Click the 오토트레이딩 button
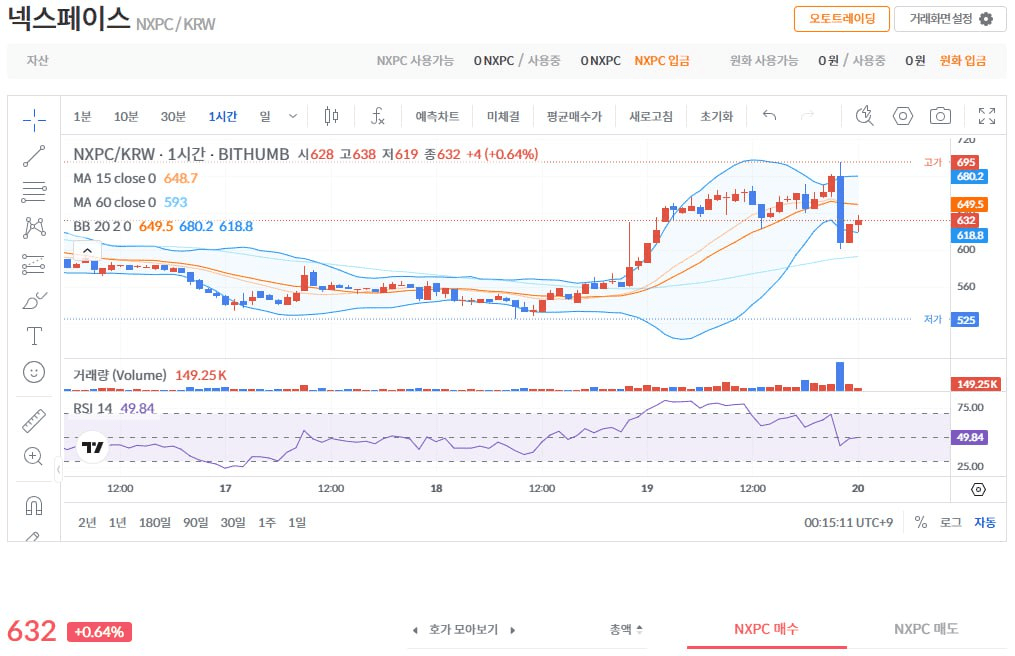 [x=841, y=19]
